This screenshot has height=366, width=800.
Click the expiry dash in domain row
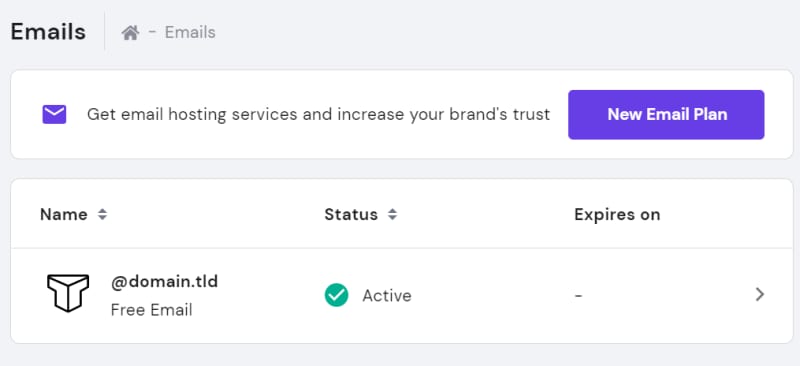point(578,295)
